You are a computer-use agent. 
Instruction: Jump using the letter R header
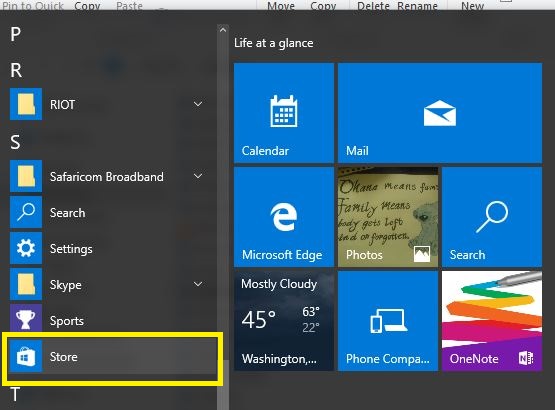(x=16, y=70)
